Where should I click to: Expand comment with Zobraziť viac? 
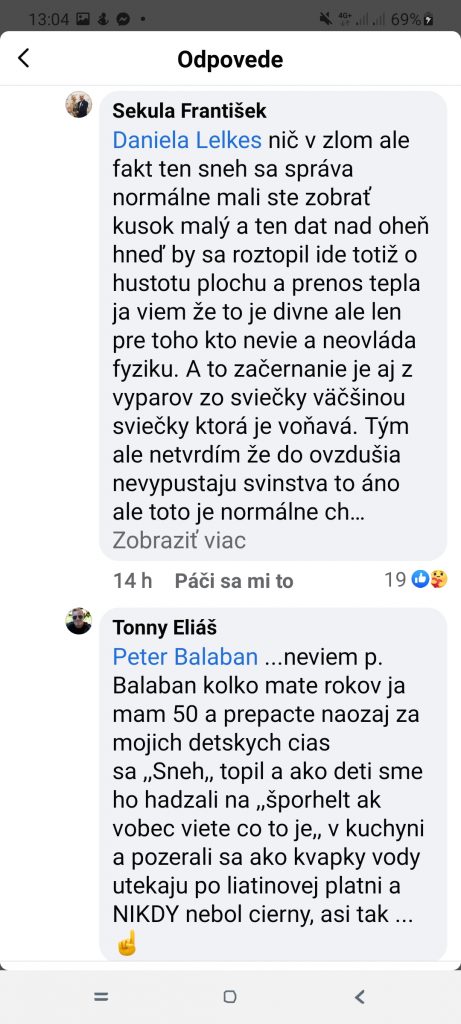point(179,541)
